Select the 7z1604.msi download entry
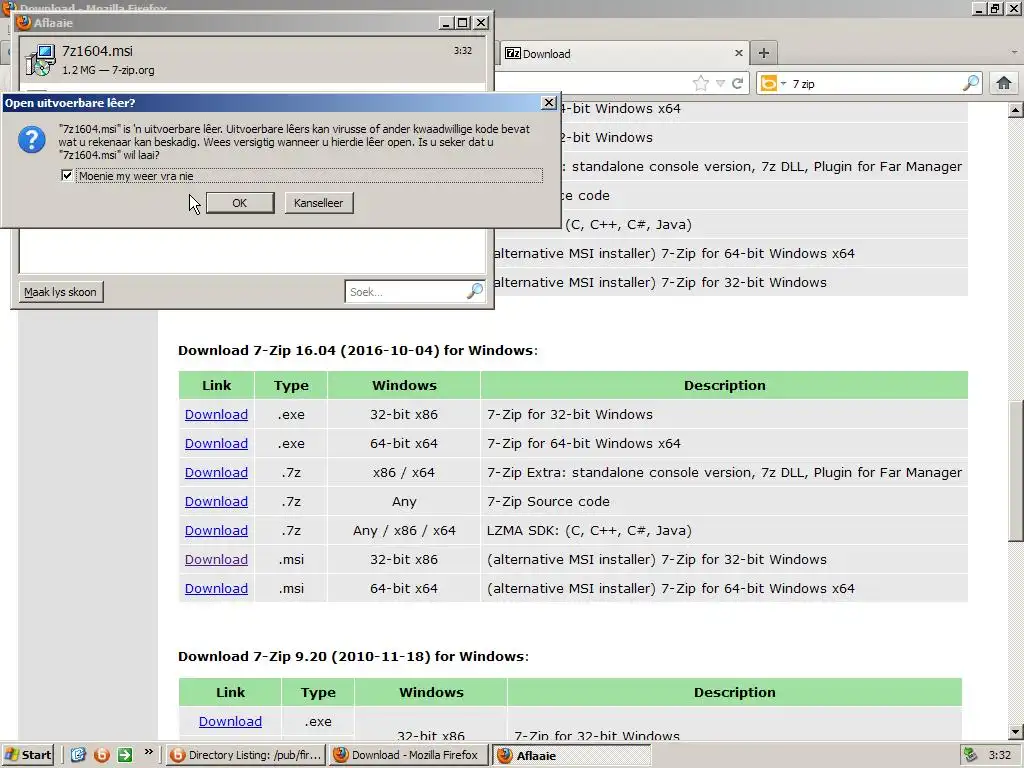1024x768 pixels. pos(253,59)
